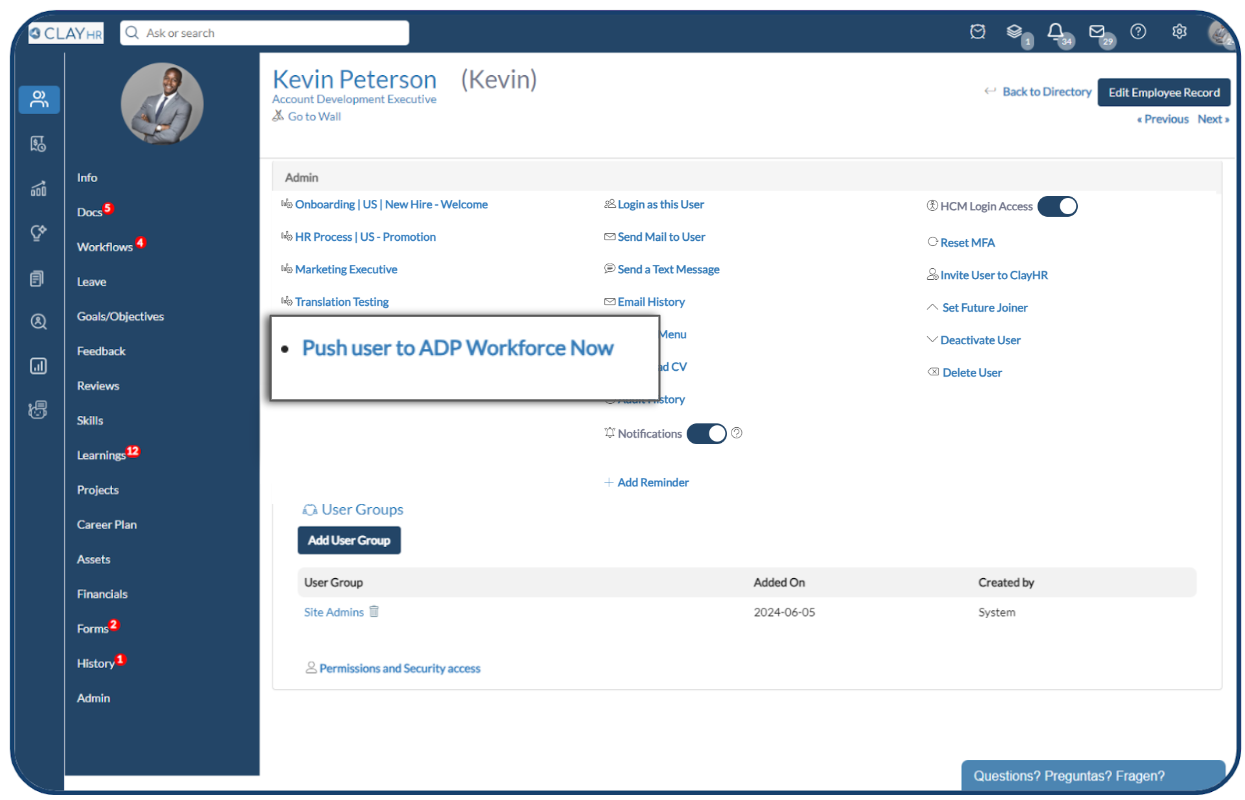
Task: Go Back to Directory
Action: 1046,91
